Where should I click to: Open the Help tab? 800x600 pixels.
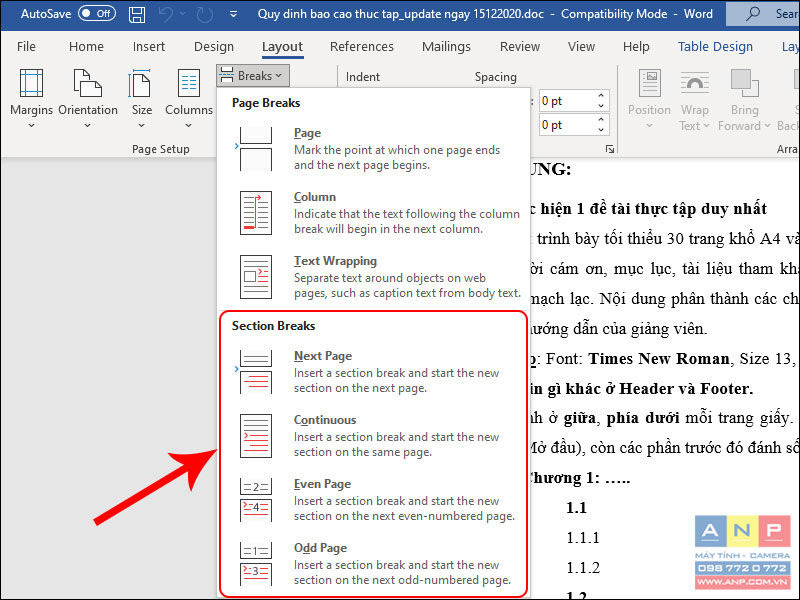[636, 46]
